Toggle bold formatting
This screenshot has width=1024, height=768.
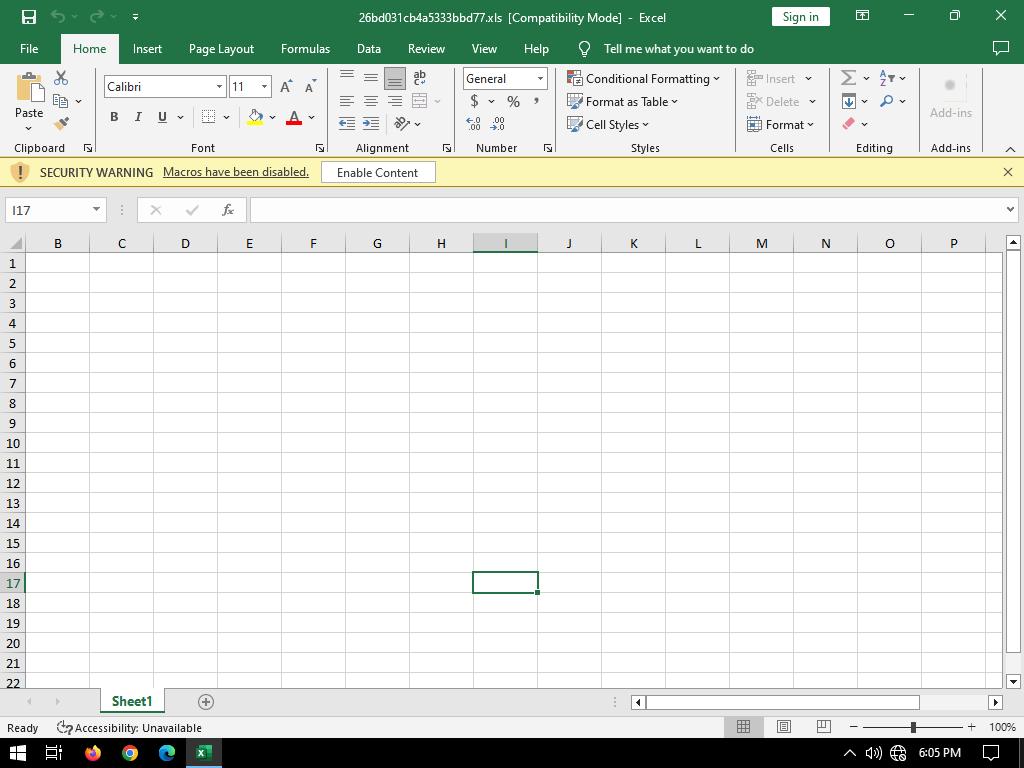click(114, 117)
